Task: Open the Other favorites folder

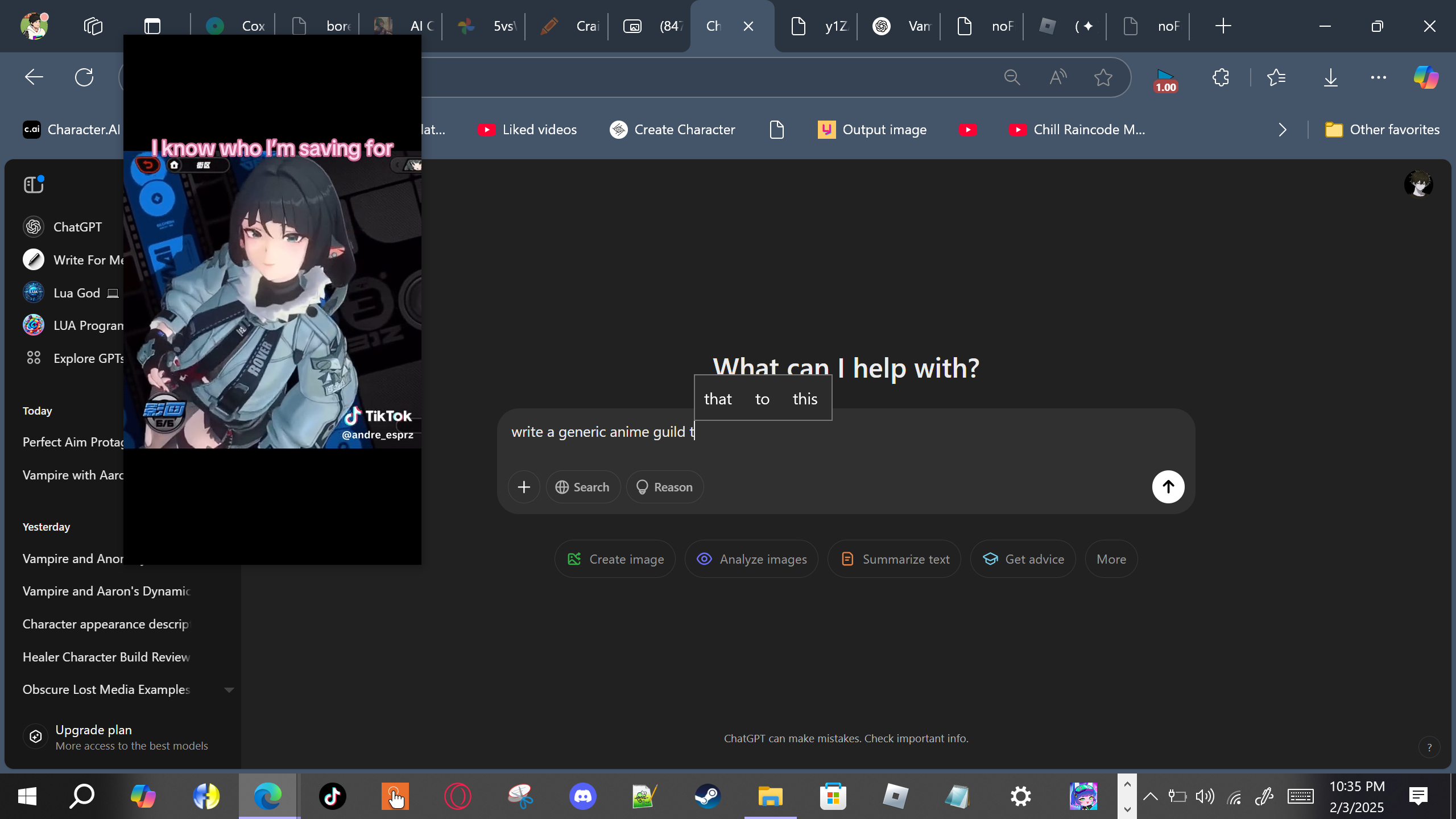Action: point(1382,130)
